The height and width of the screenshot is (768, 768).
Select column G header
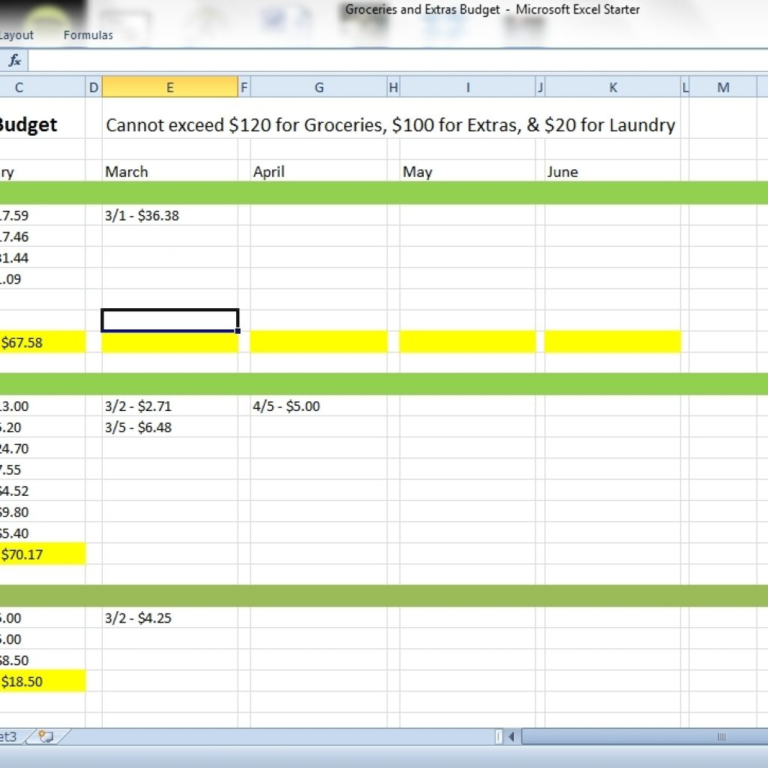tap(319, 87)
